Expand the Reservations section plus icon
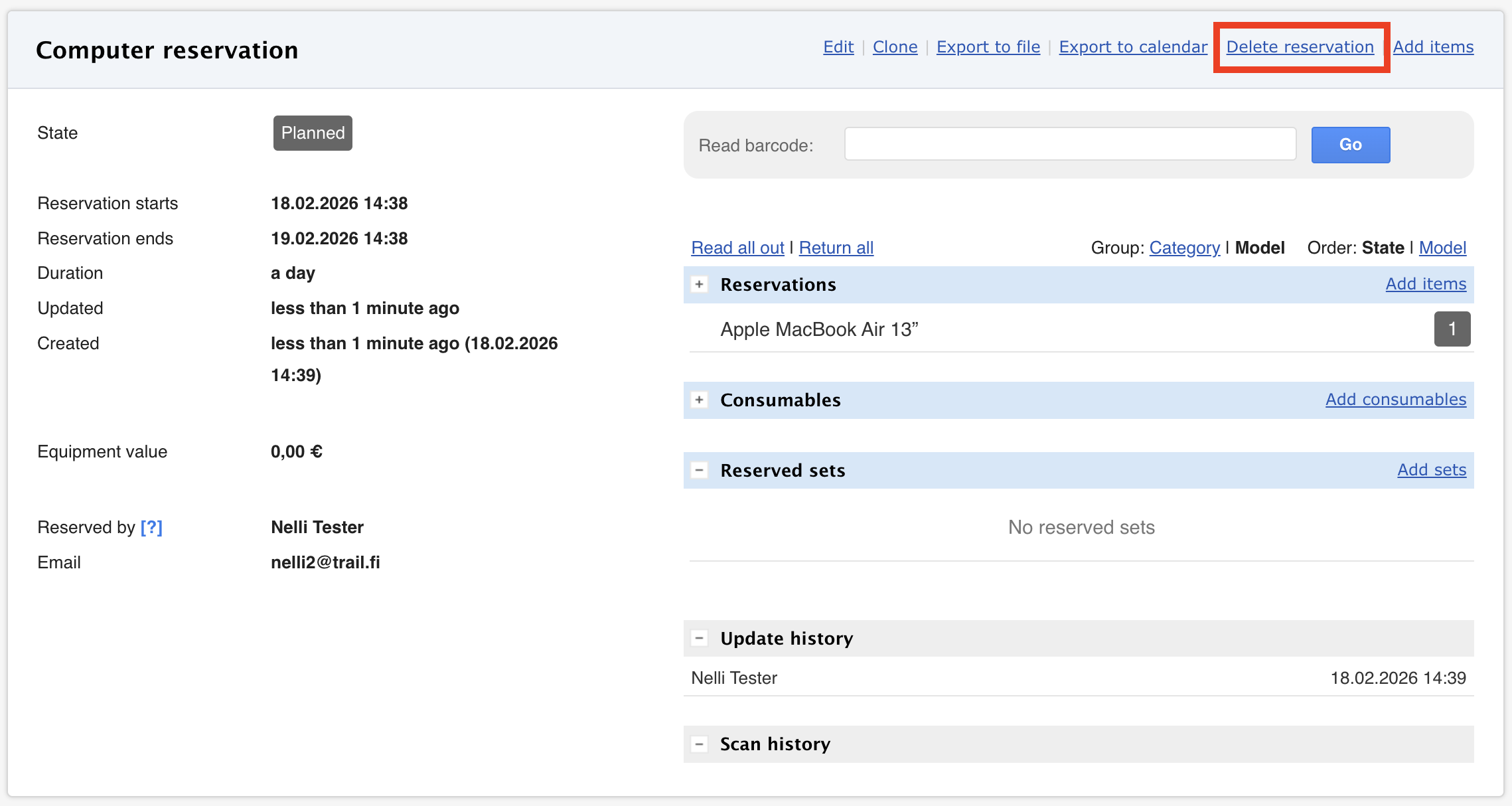The width and height of the screenshot is (1512, 806). [x=699, y=285]
